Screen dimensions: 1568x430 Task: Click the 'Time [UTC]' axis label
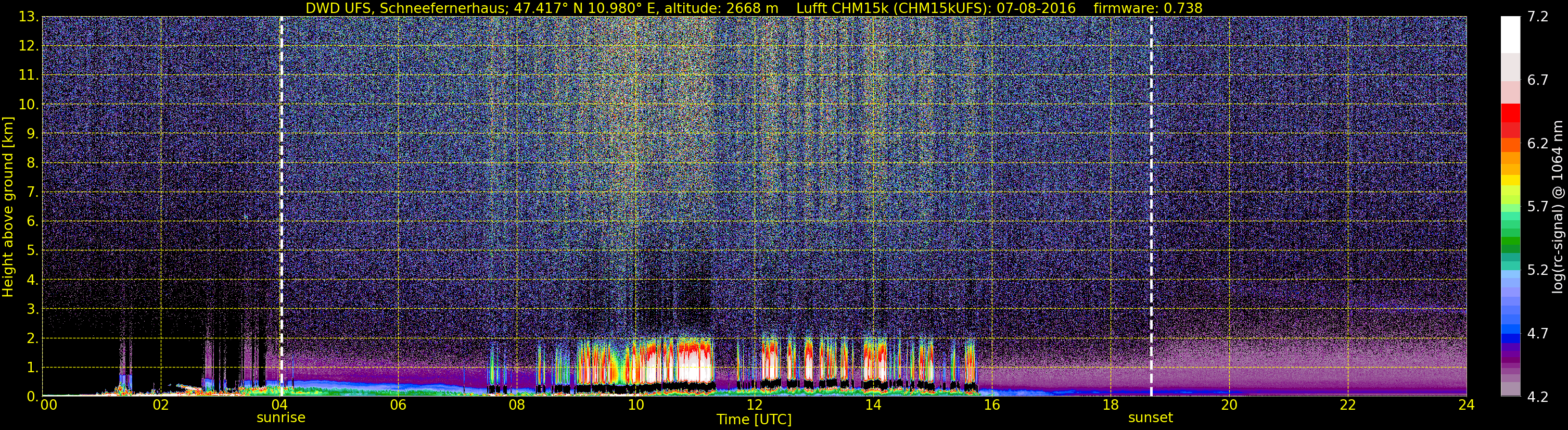754,420
